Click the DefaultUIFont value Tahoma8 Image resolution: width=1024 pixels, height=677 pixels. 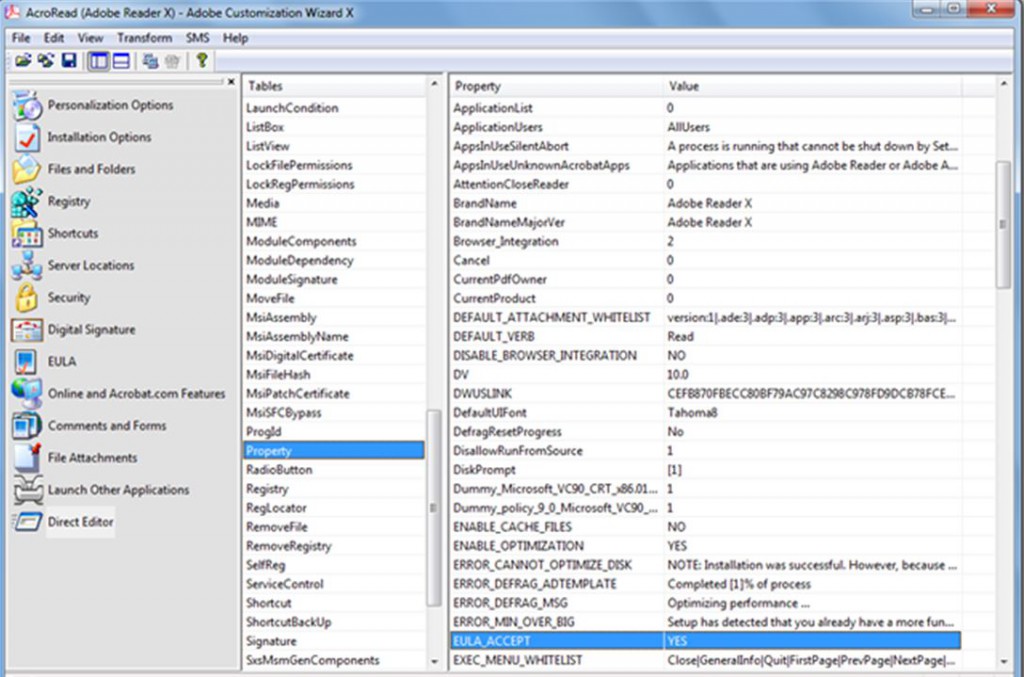pyautogui.click(x=692, y=413)
